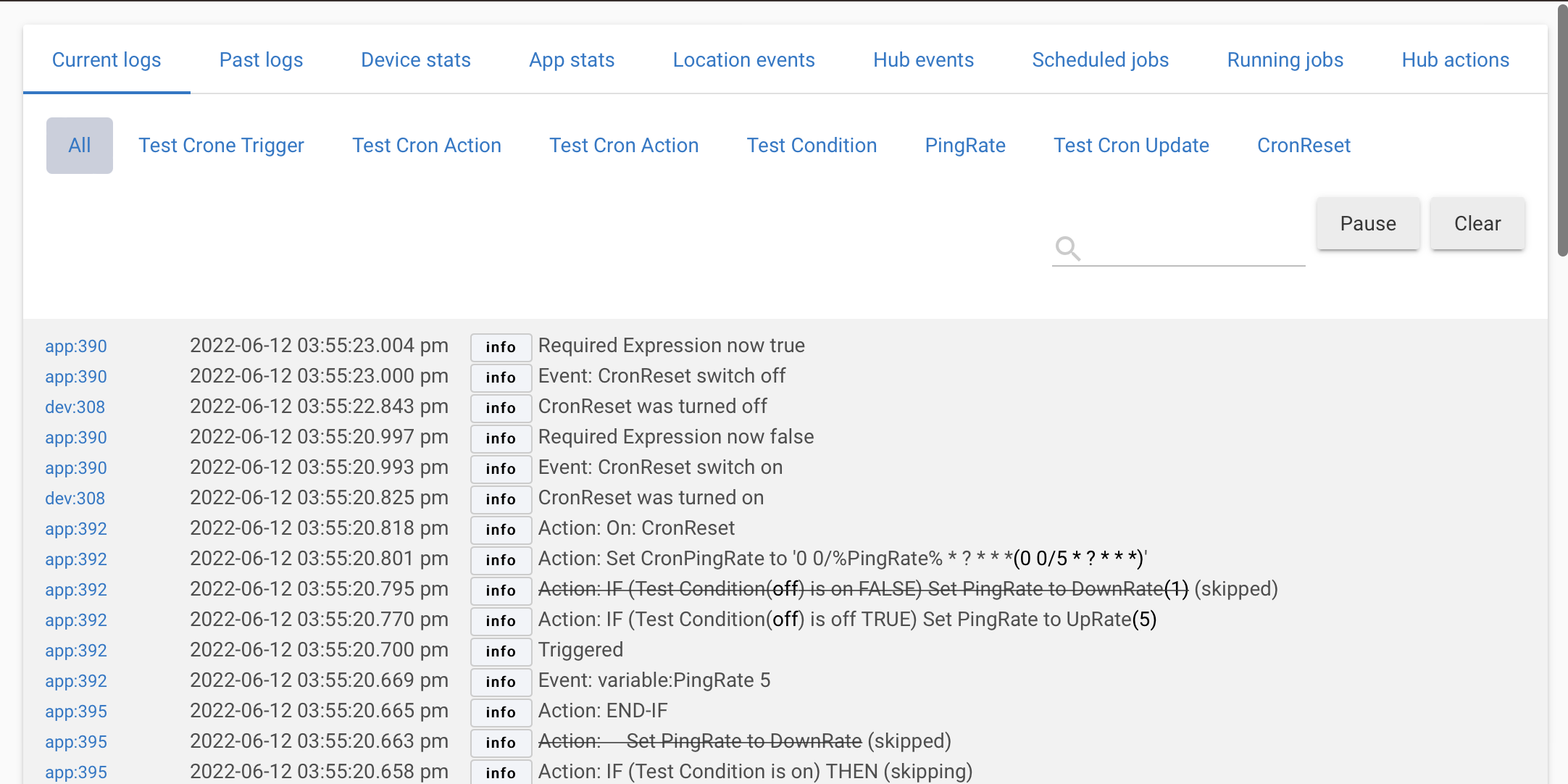Click the page vertical scrollbar

pyautogui.click(x=1562, y=130)
